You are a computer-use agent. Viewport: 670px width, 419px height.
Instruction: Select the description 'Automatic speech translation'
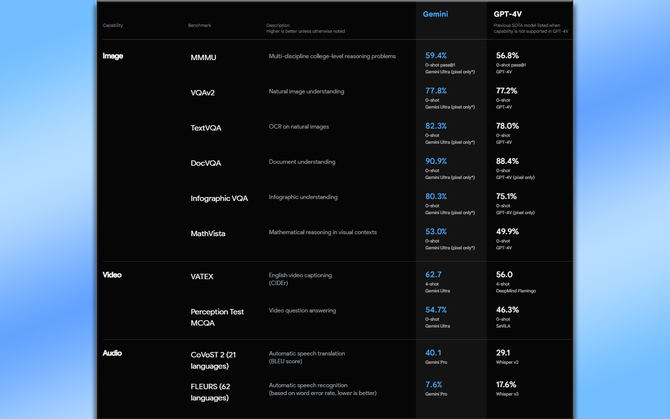click(307, 354)
